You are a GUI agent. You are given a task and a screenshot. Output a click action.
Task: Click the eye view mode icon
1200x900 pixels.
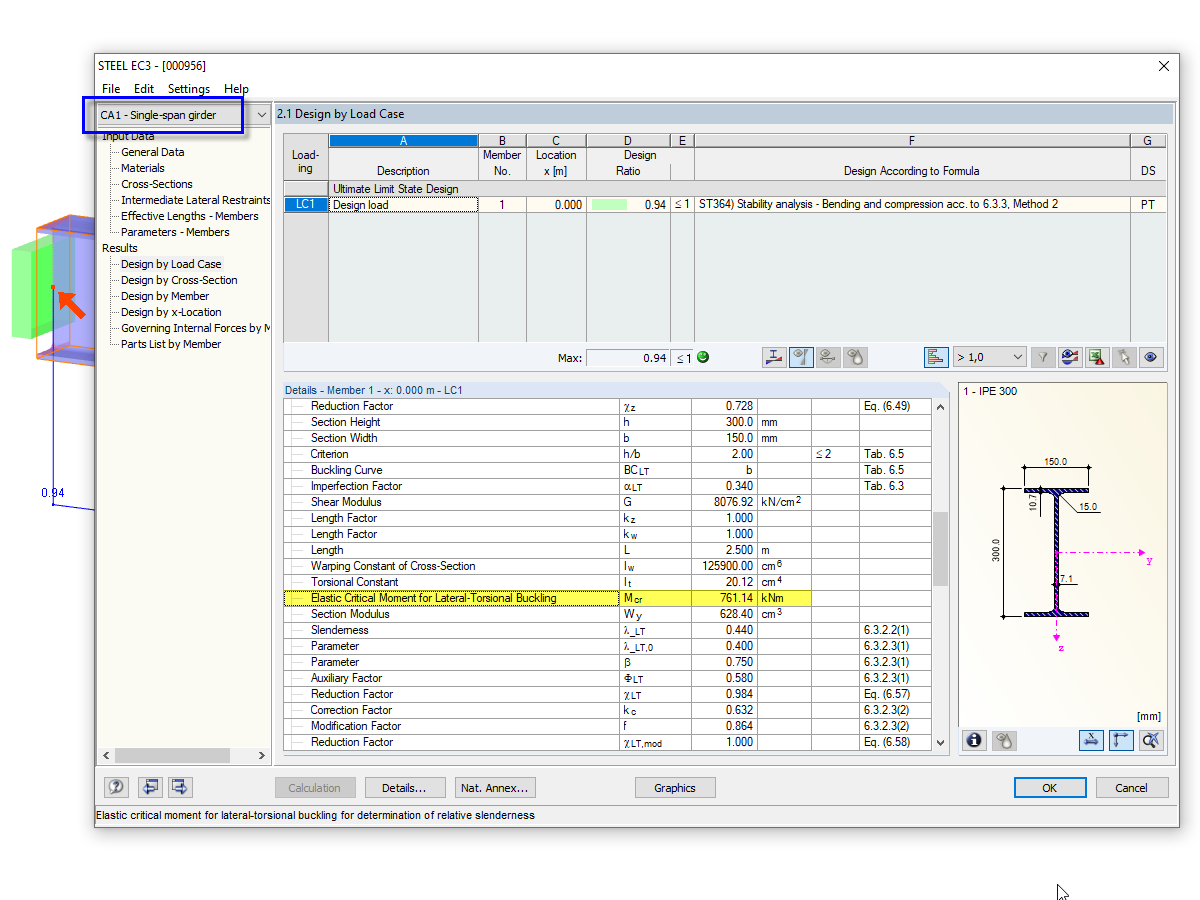tap(1151, 357)
